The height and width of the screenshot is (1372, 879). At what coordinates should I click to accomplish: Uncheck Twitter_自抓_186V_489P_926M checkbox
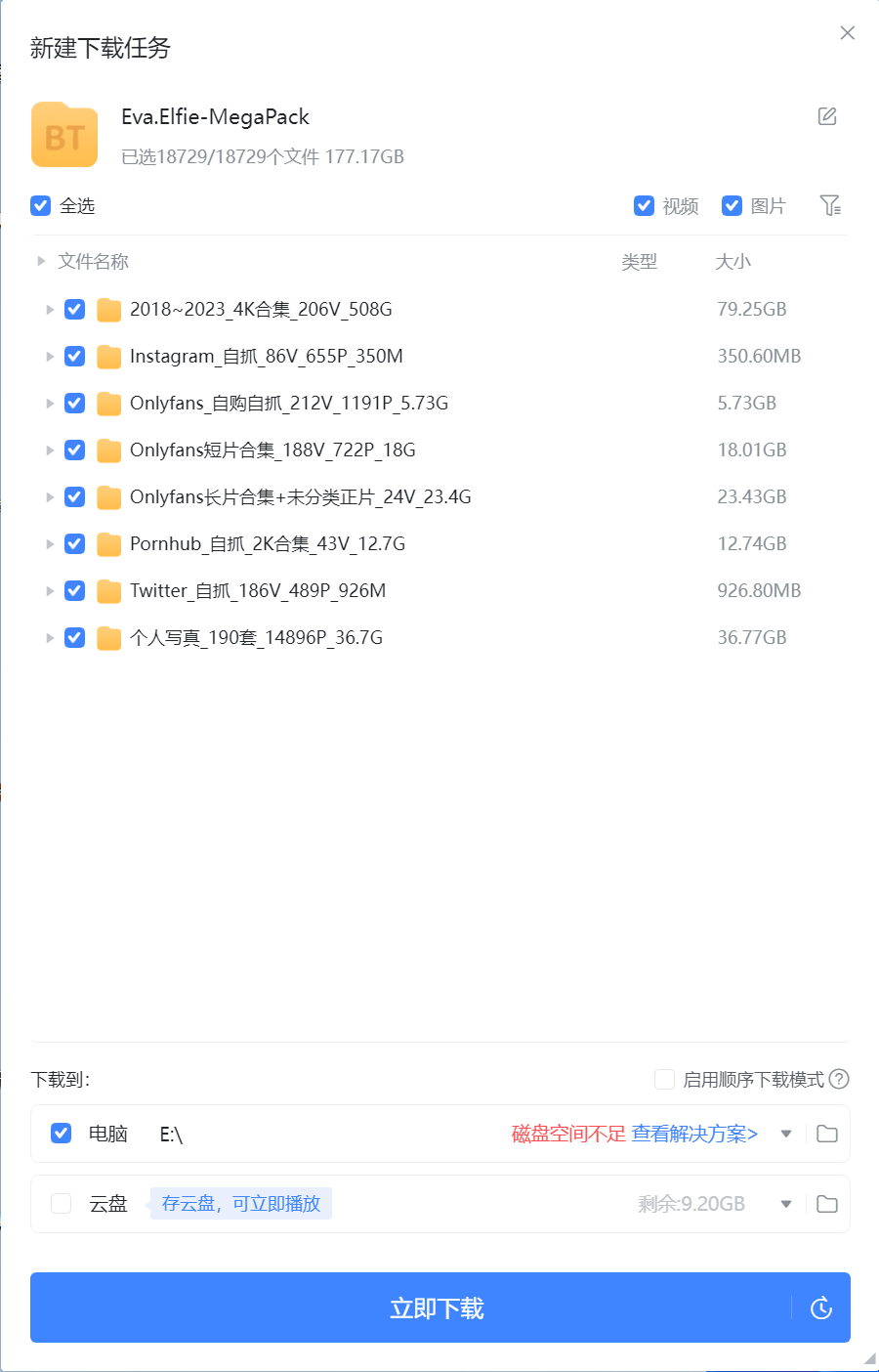[74, 590]
